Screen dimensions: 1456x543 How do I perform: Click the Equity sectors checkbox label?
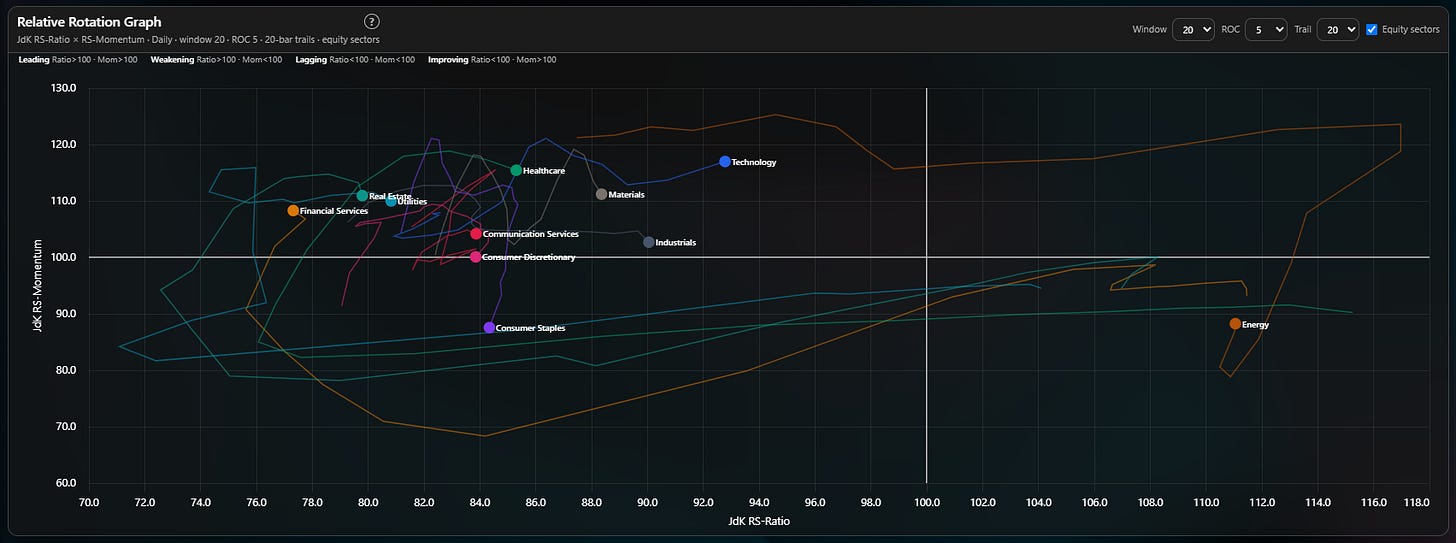tap(1410, 30)
